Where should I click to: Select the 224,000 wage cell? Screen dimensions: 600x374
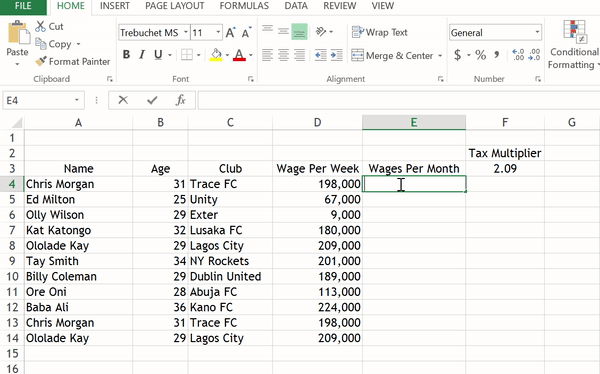318,307
